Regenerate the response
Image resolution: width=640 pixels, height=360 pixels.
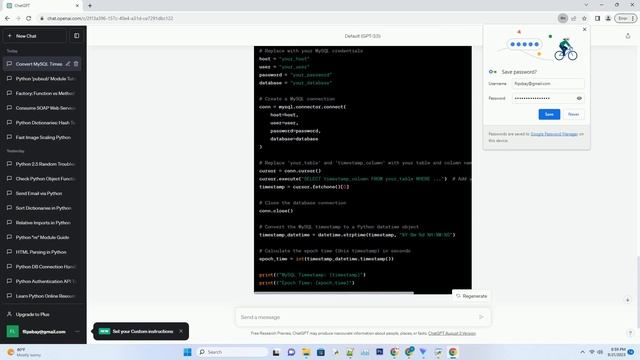[x=471, y=296]
